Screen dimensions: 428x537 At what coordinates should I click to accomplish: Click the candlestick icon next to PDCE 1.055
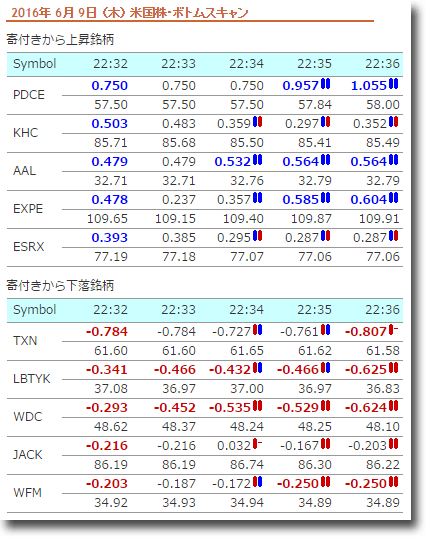click(394, 84)
